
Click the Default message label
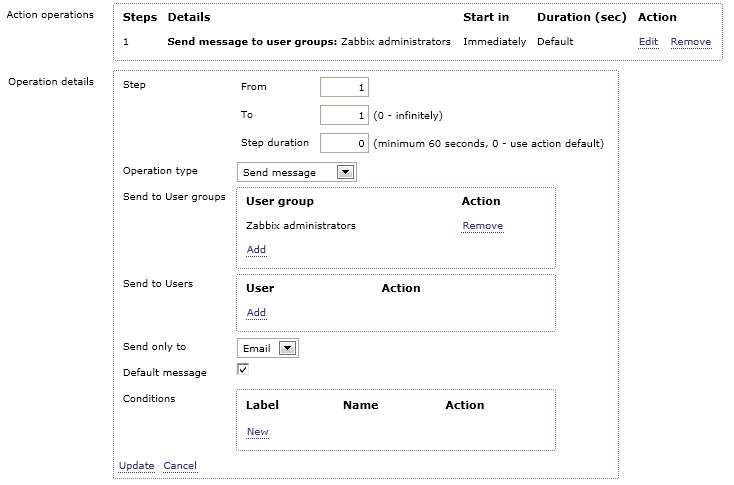(164, 373)
